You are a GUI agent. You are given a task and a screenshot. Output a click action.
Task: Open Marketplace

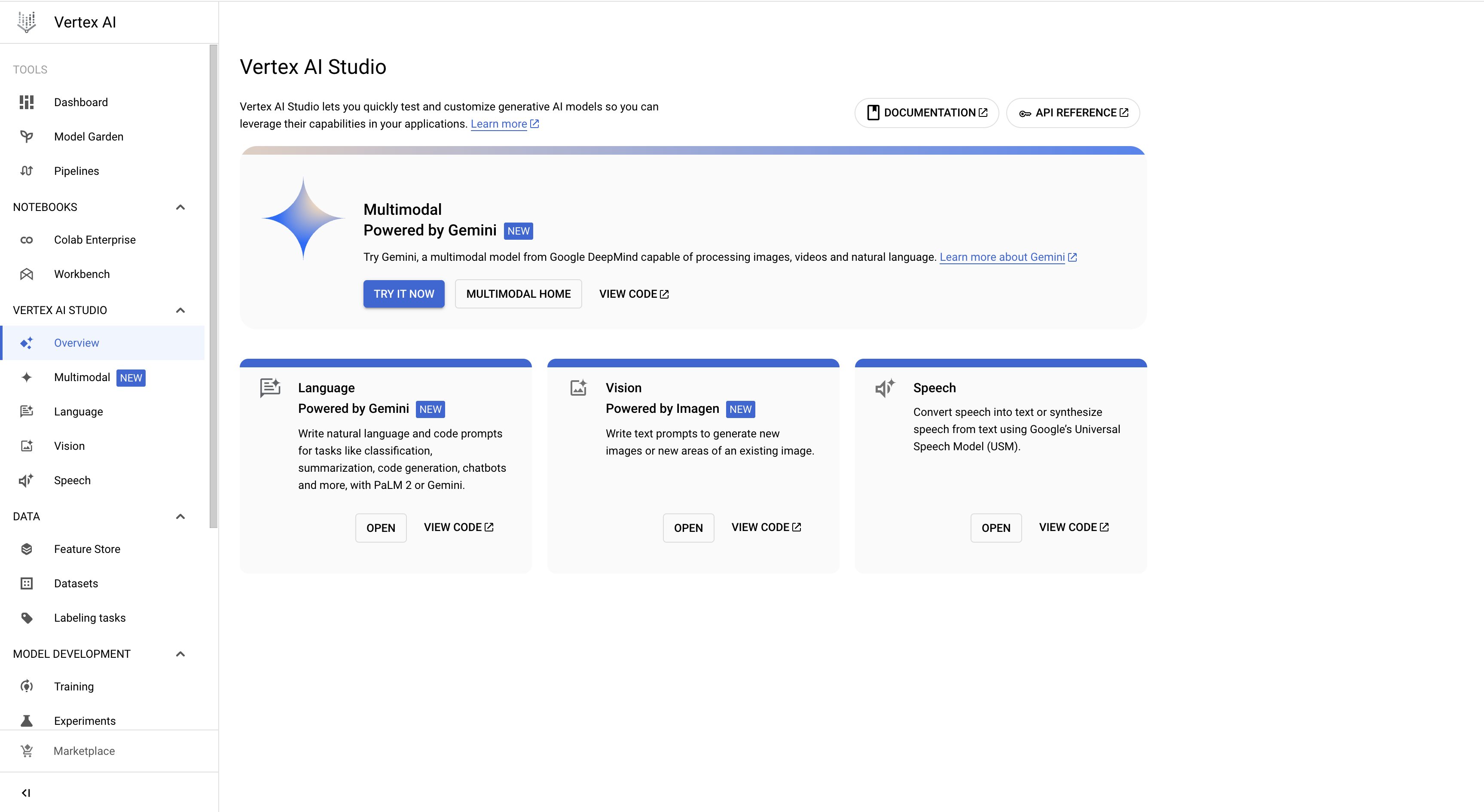click(x=109, y=751)
